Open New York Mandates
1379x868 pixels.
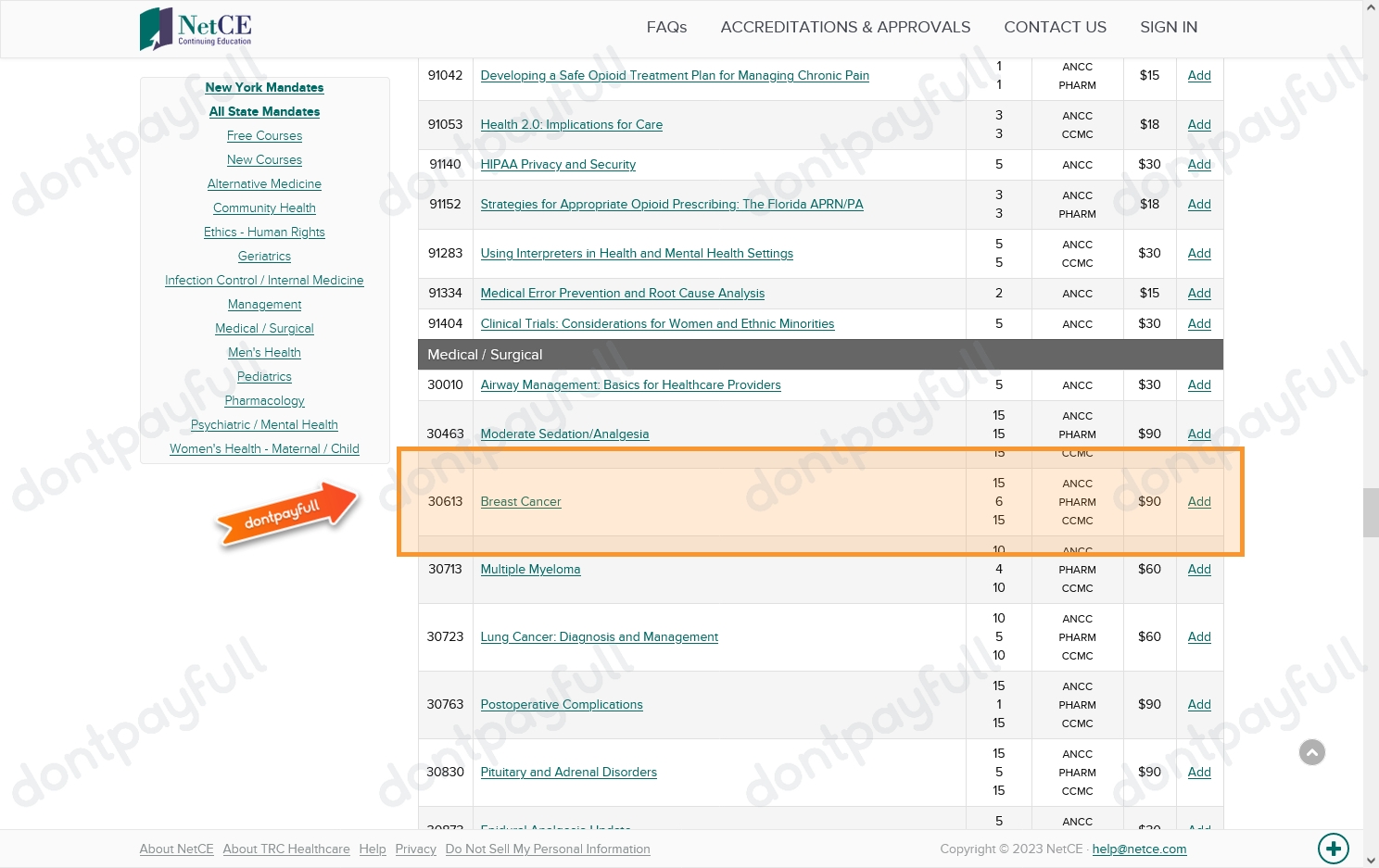(264, 87)
